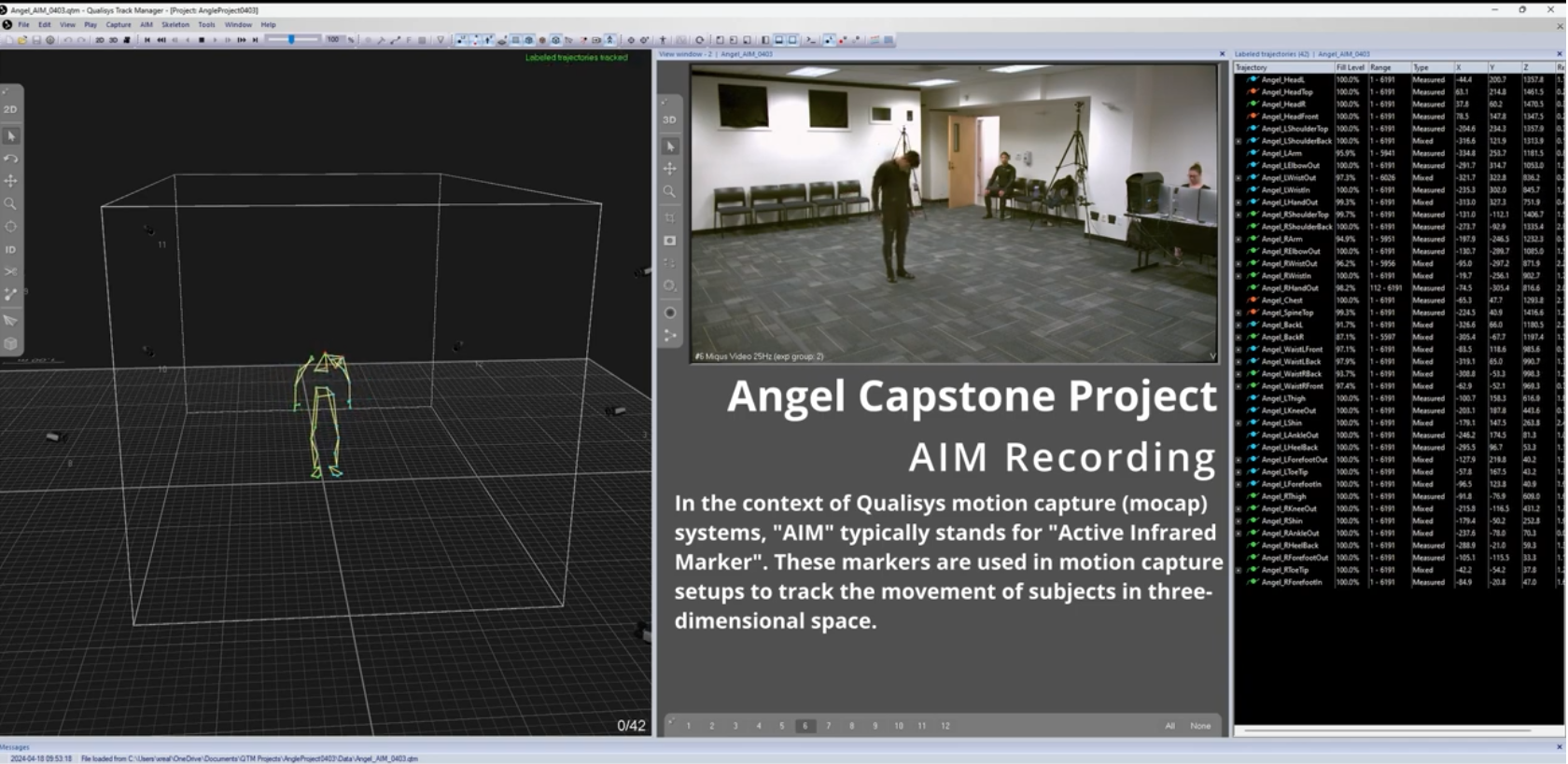Select the arrow pointer tool in 3D view
This screenshot has width=1568, height=764.
tap(10, 136)
